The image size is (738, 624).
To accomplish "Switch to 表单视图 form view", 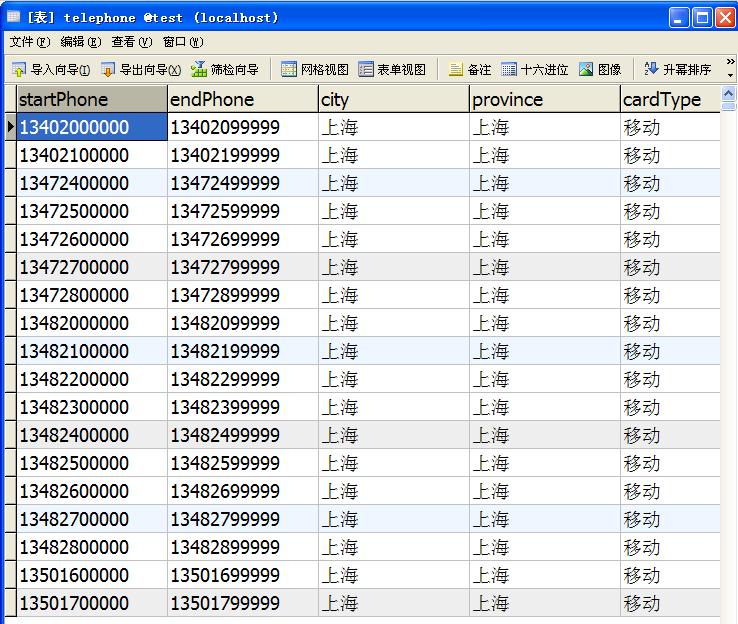I will pos(392,70).
